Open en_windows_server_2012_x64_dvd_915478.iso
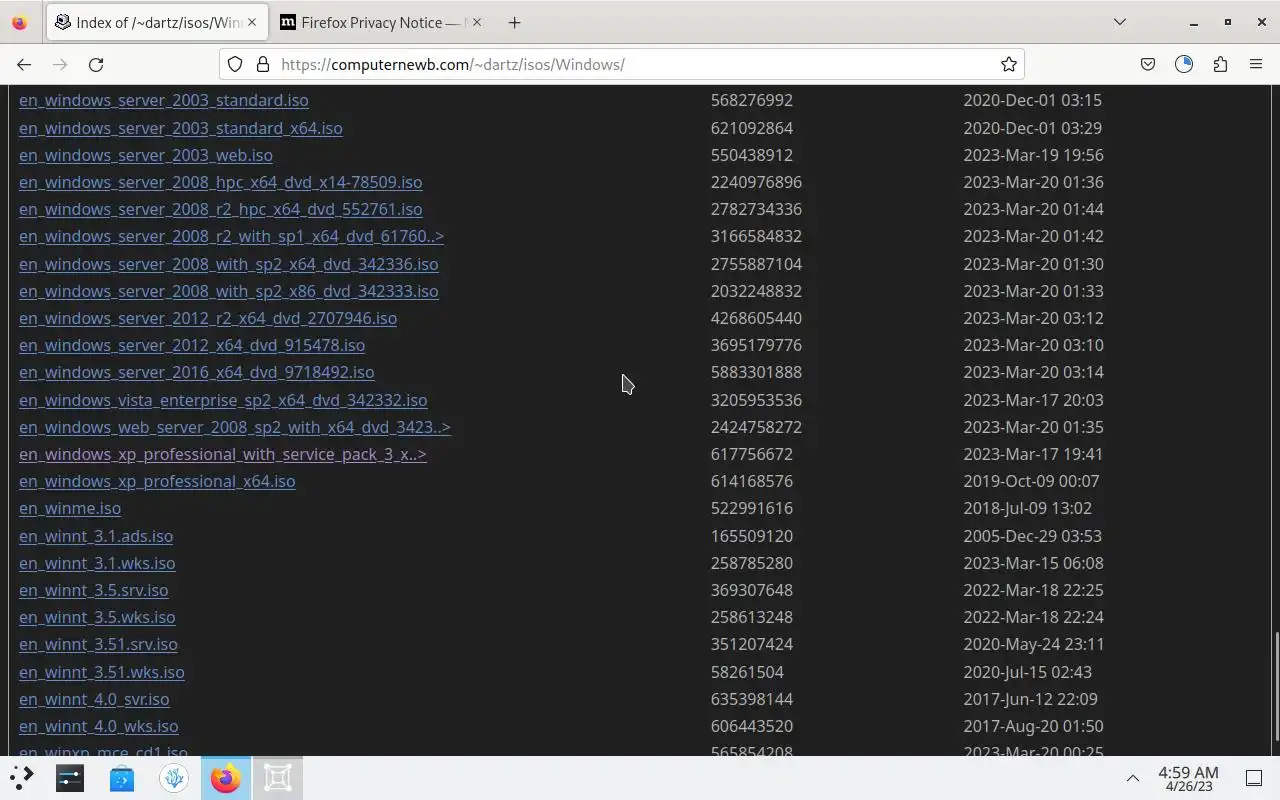 point(192,345)
